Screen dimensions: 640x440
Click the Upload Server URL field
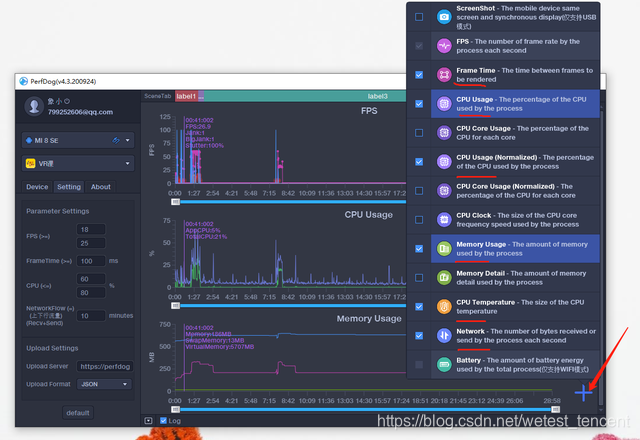pyautogui.click(x=105, y=366)
